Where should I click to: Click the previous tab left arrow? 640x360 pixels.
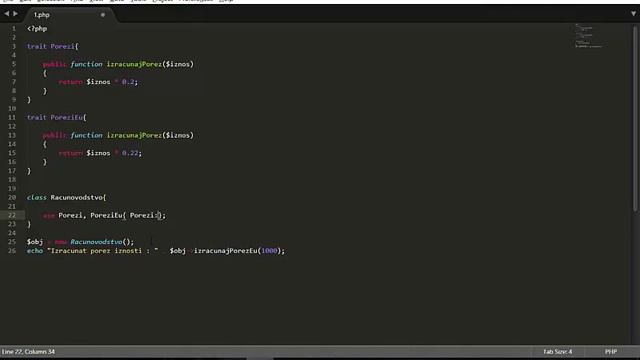pos(7,14)
